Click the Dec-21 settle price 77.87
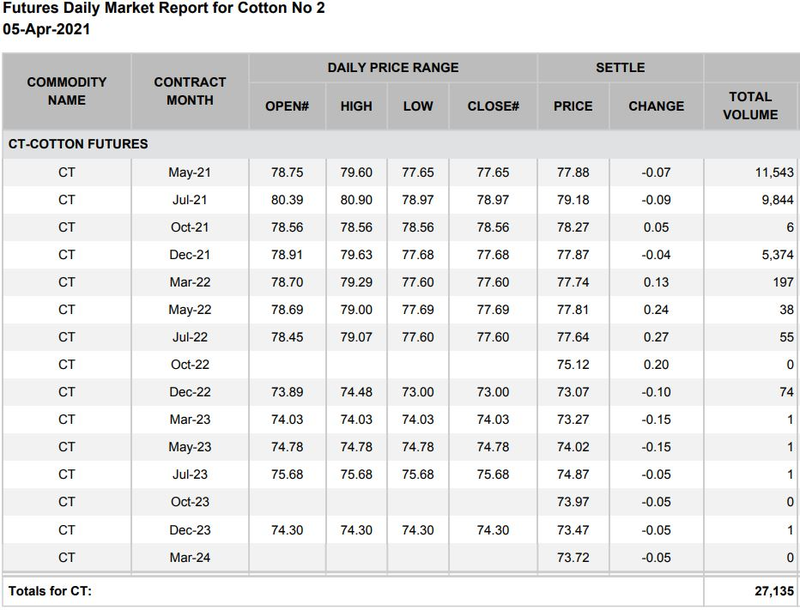 [x=572, y=255]
